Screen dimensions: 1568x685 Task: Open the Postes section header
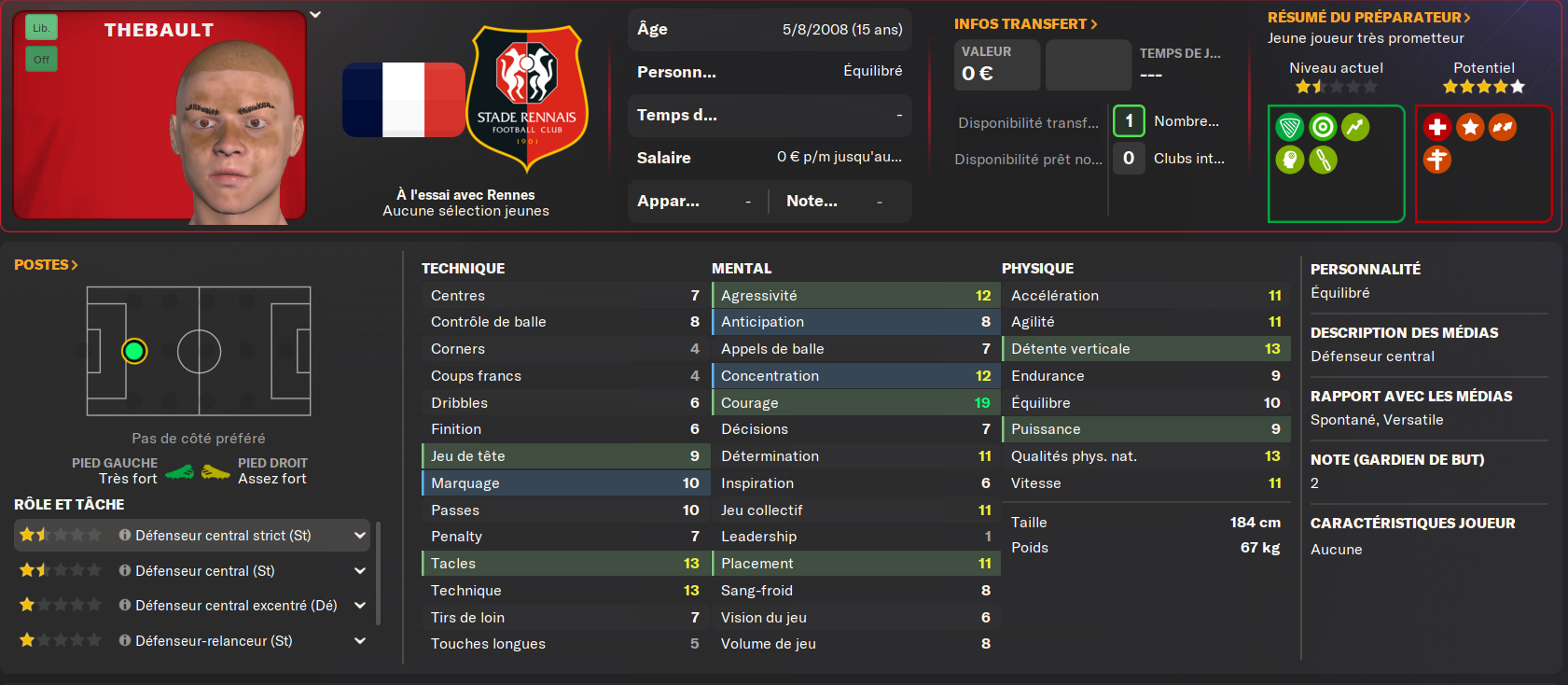point(46,265)
